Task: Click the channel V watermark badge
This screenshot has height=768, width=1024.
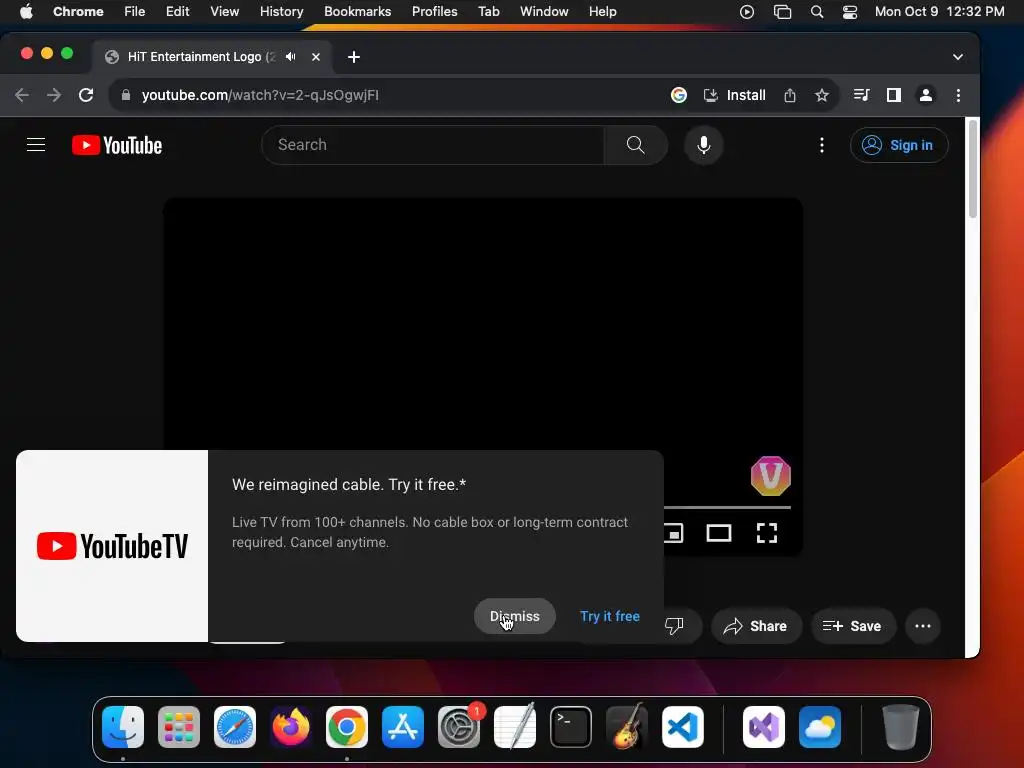Action: 771,476
